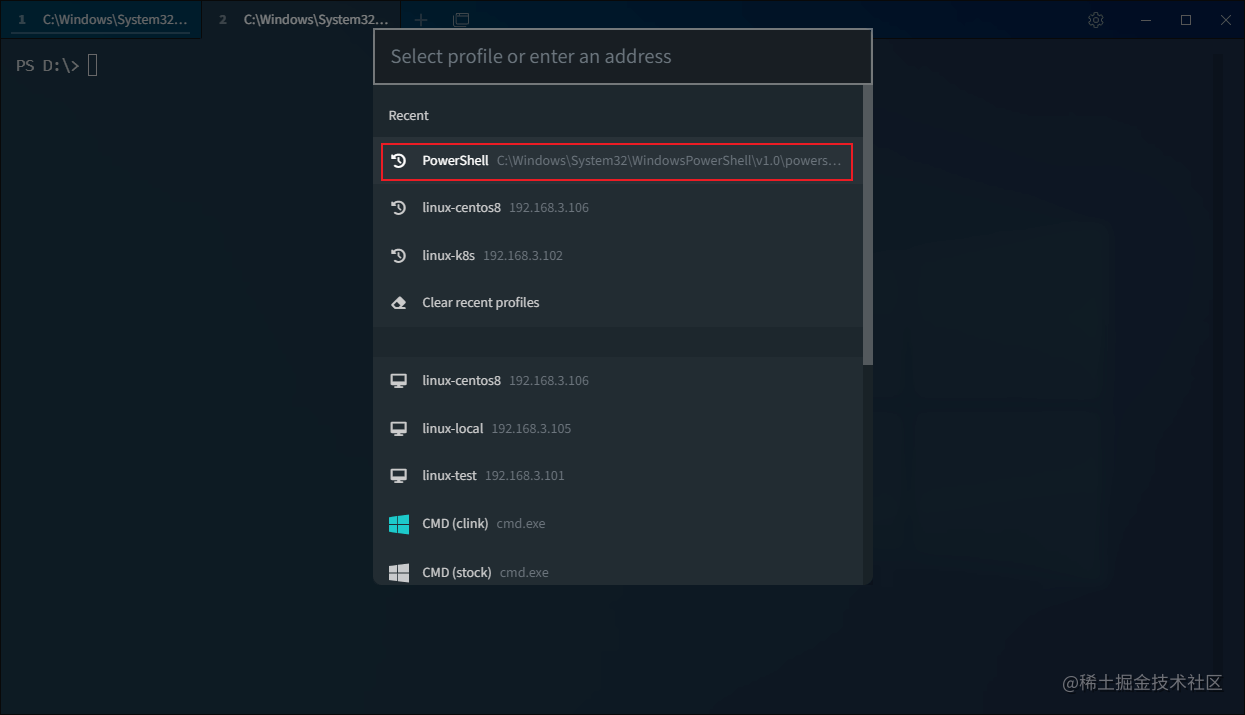1245x715 pixels.
Task: Click address 192.168.3.105 text
Action: [531, 429]
